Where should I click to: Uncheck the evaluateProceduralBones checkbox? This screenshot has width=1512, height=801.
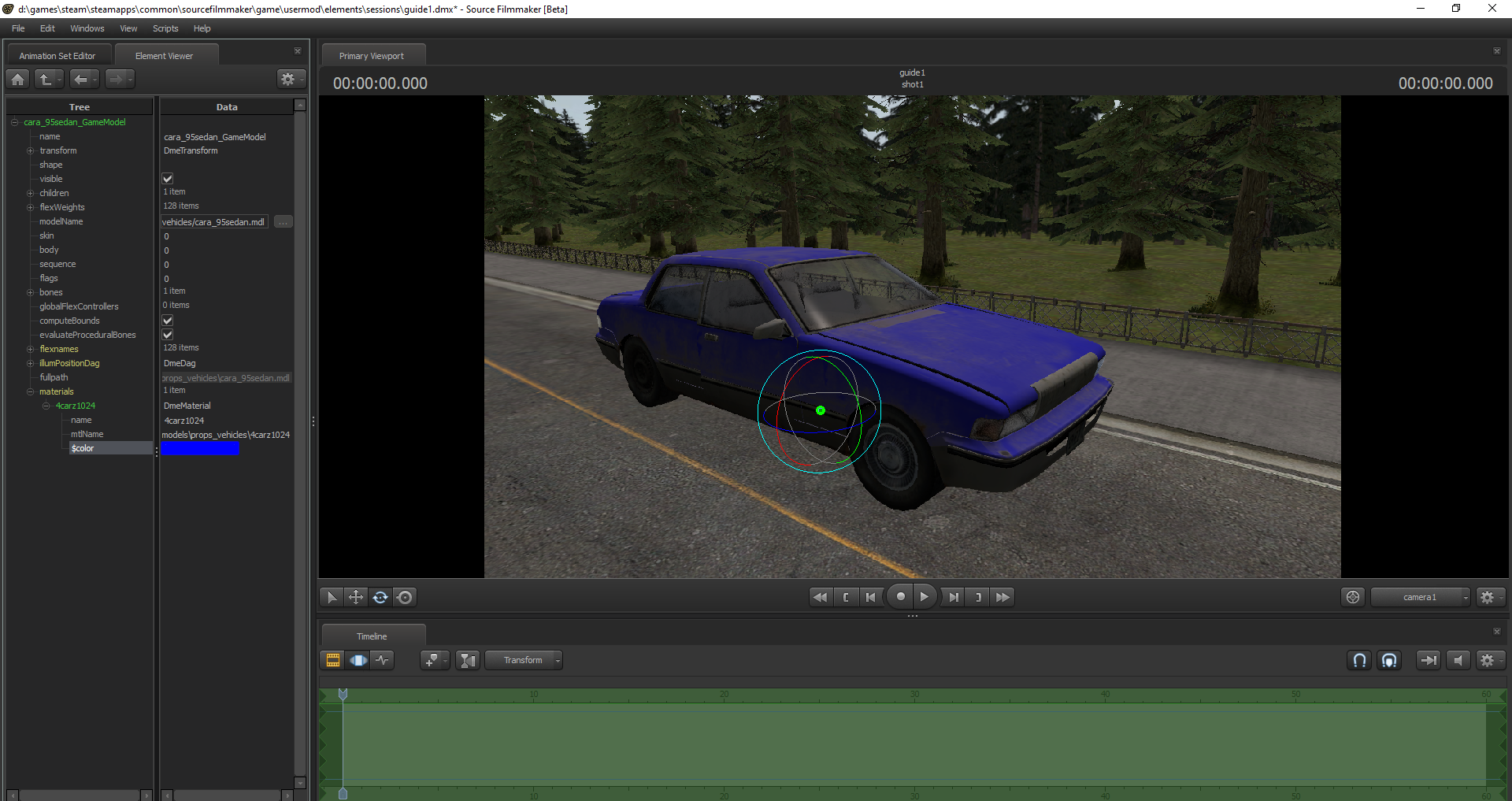tap(168, 335)
